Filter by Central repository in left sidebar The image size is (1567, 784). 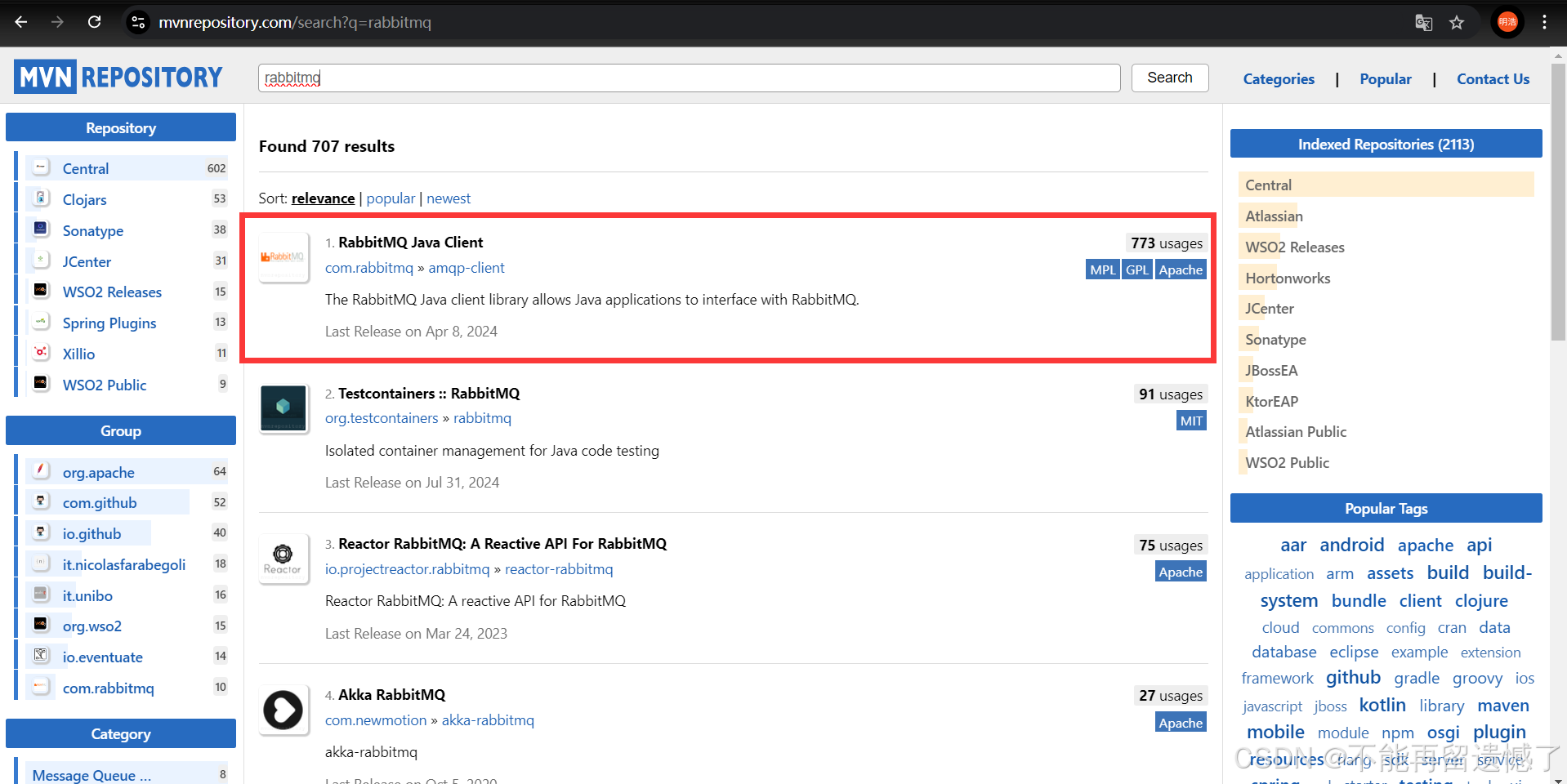coord(86,168)
